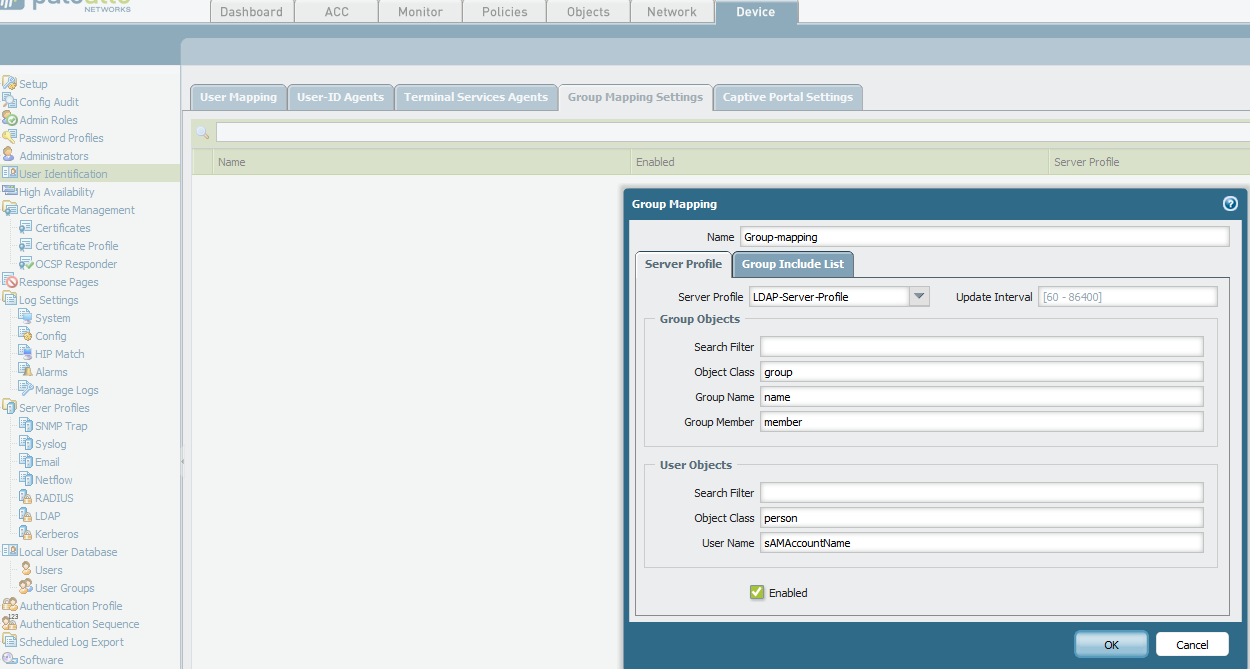Switch to the Policies tab

pyautogui.click(x=504, y=12)
